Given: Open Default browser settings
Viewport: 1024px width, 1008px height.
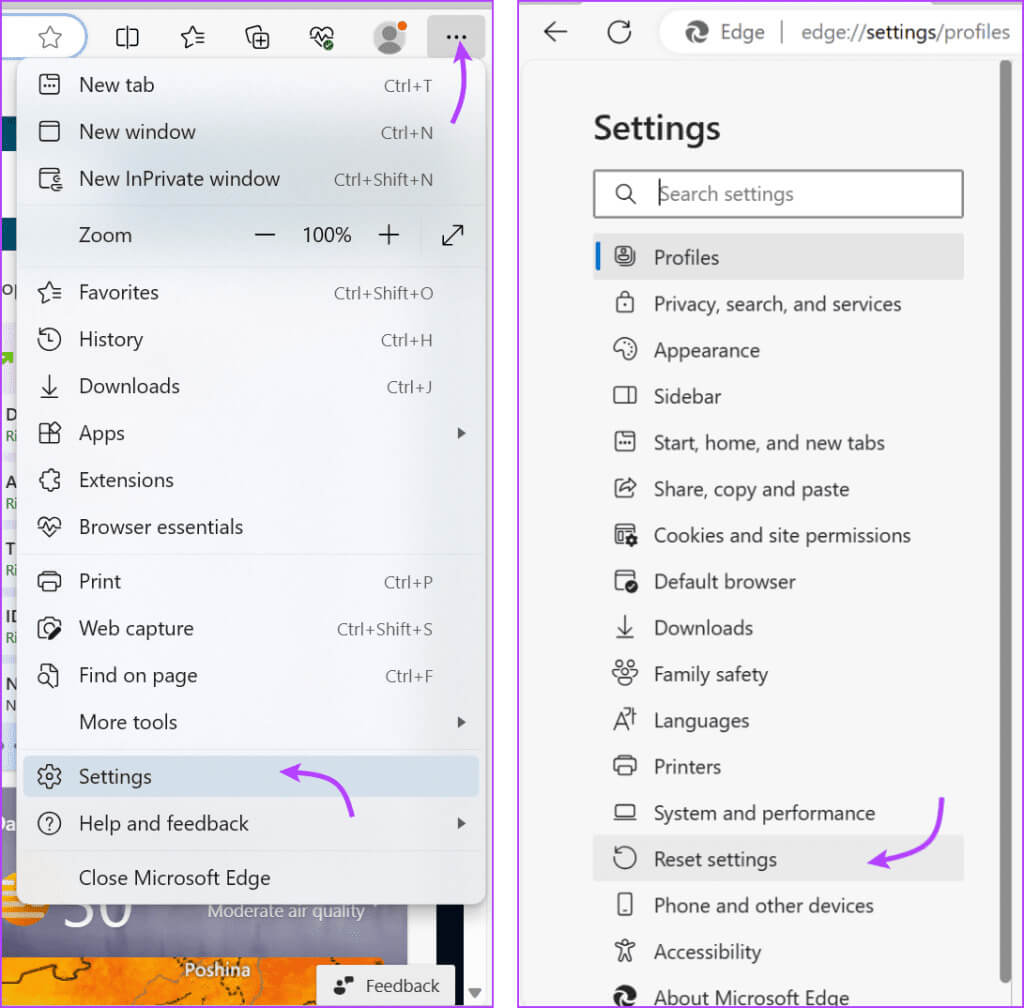Looking at the screenshot, I should tap(778, 582).
